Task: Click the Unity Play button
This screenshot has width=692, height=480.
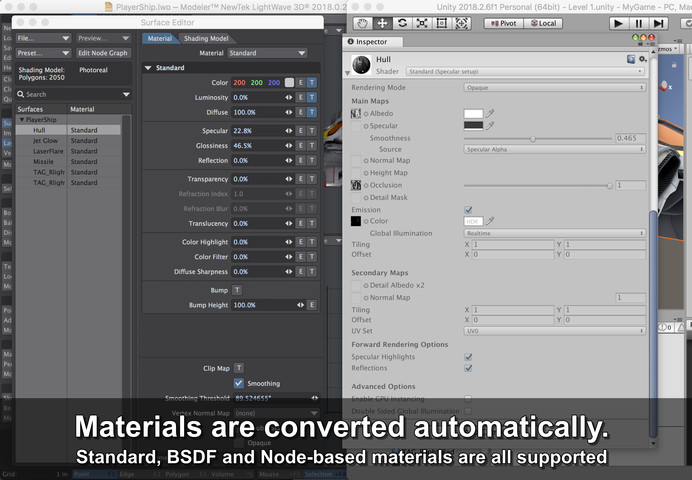Action: pyautogui.click(x=618, y=23)
